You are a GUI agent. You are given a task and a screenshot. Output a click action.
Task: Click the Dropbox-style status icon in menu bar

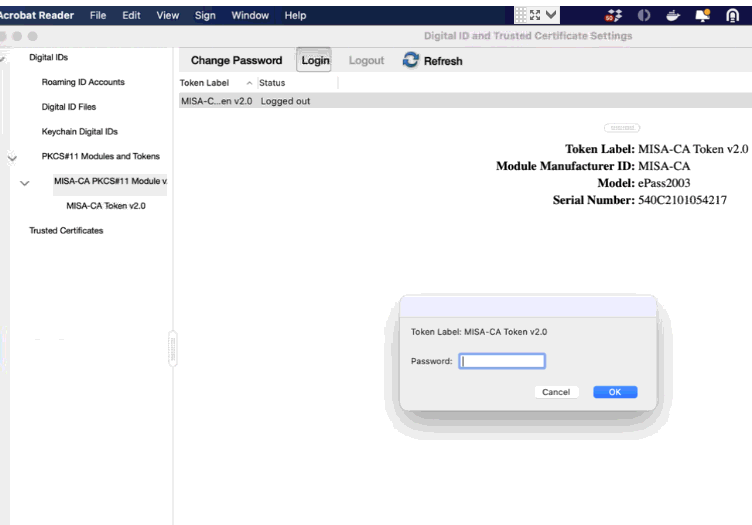coord(613,15)
